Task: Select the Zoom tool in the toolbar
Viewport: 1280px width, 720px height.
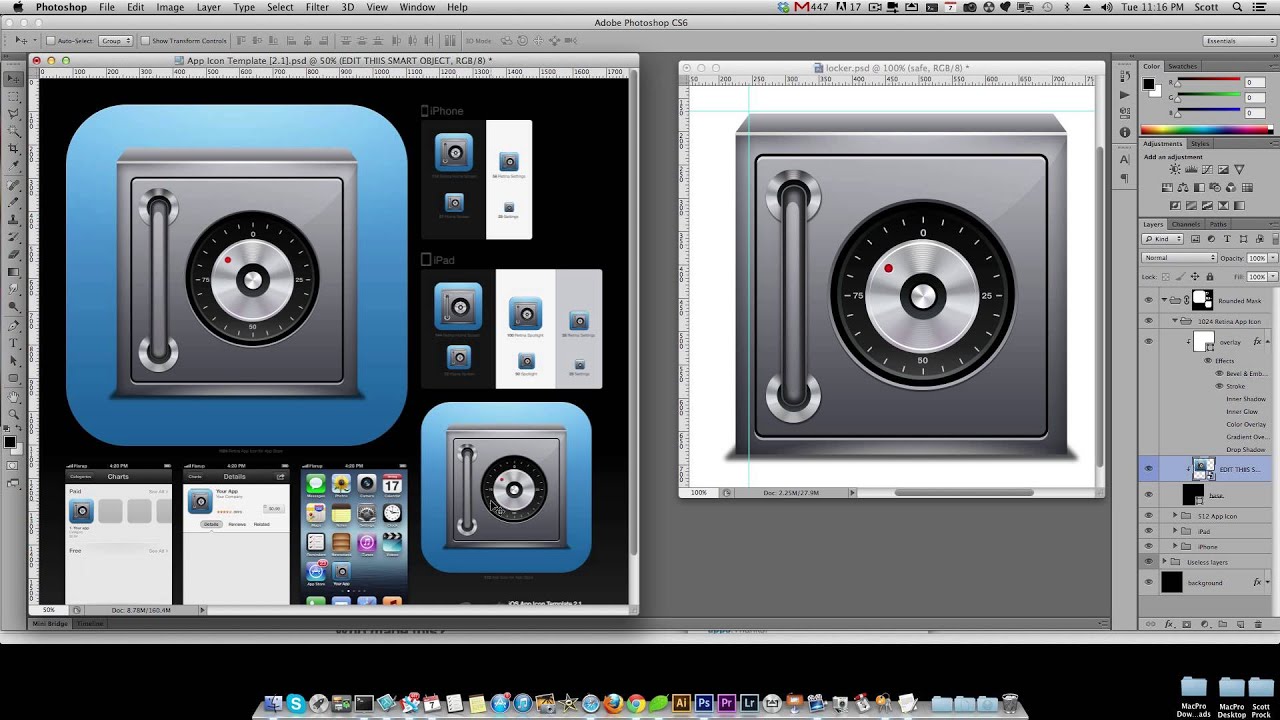Action: coord(13,415)
